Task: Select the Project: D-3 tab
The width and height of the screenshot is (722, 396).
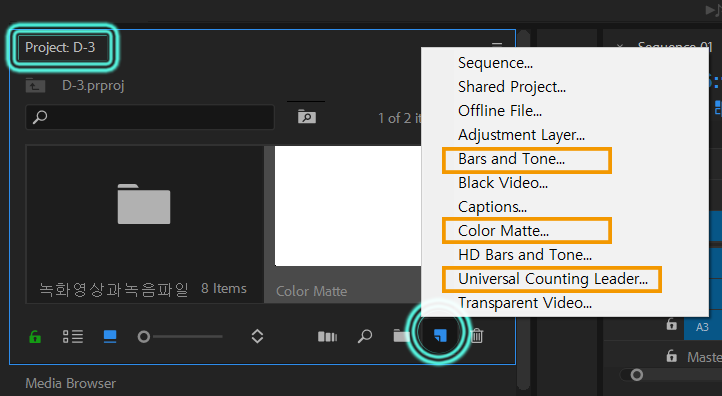Action: click(x=60, y=47)
